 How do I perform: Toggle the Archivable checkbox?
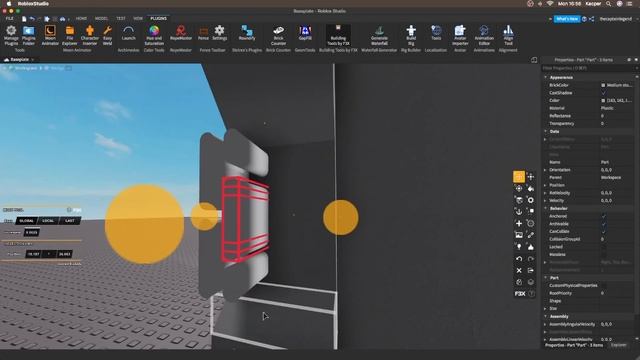point(603,224)
